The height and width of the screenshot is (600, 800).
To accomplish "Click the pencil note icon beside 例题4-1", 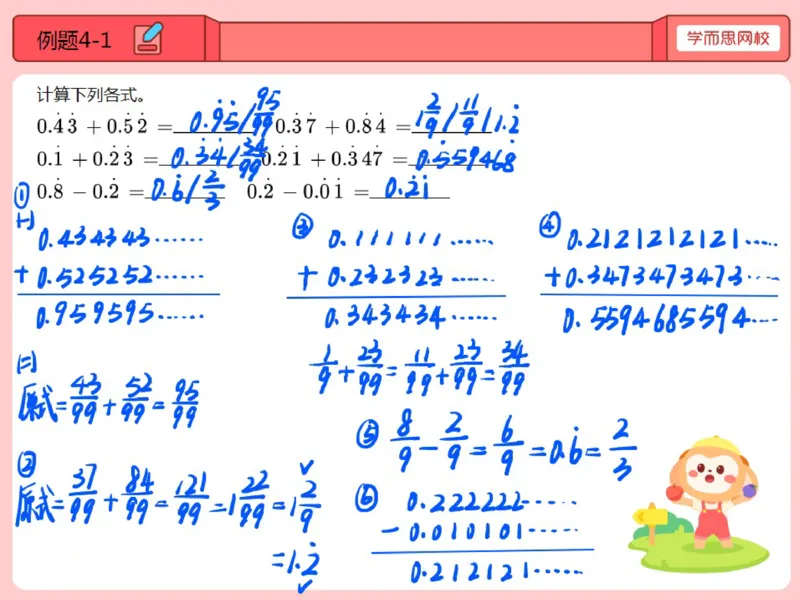I will [x=148, y=38].
